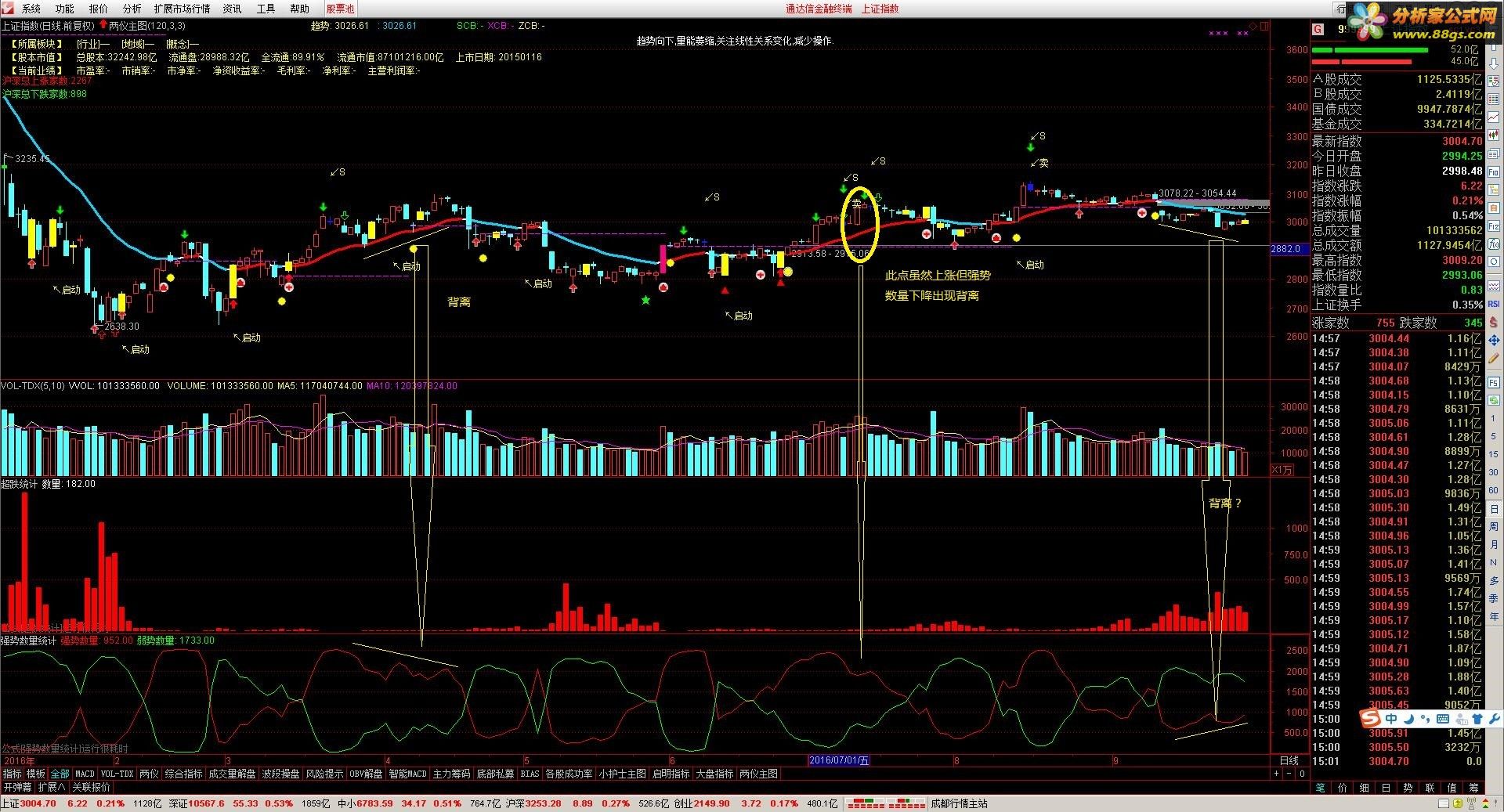Open the 股票池 menu item
Viewport: 1504px width, 812px height.
[x=340, y=9]
